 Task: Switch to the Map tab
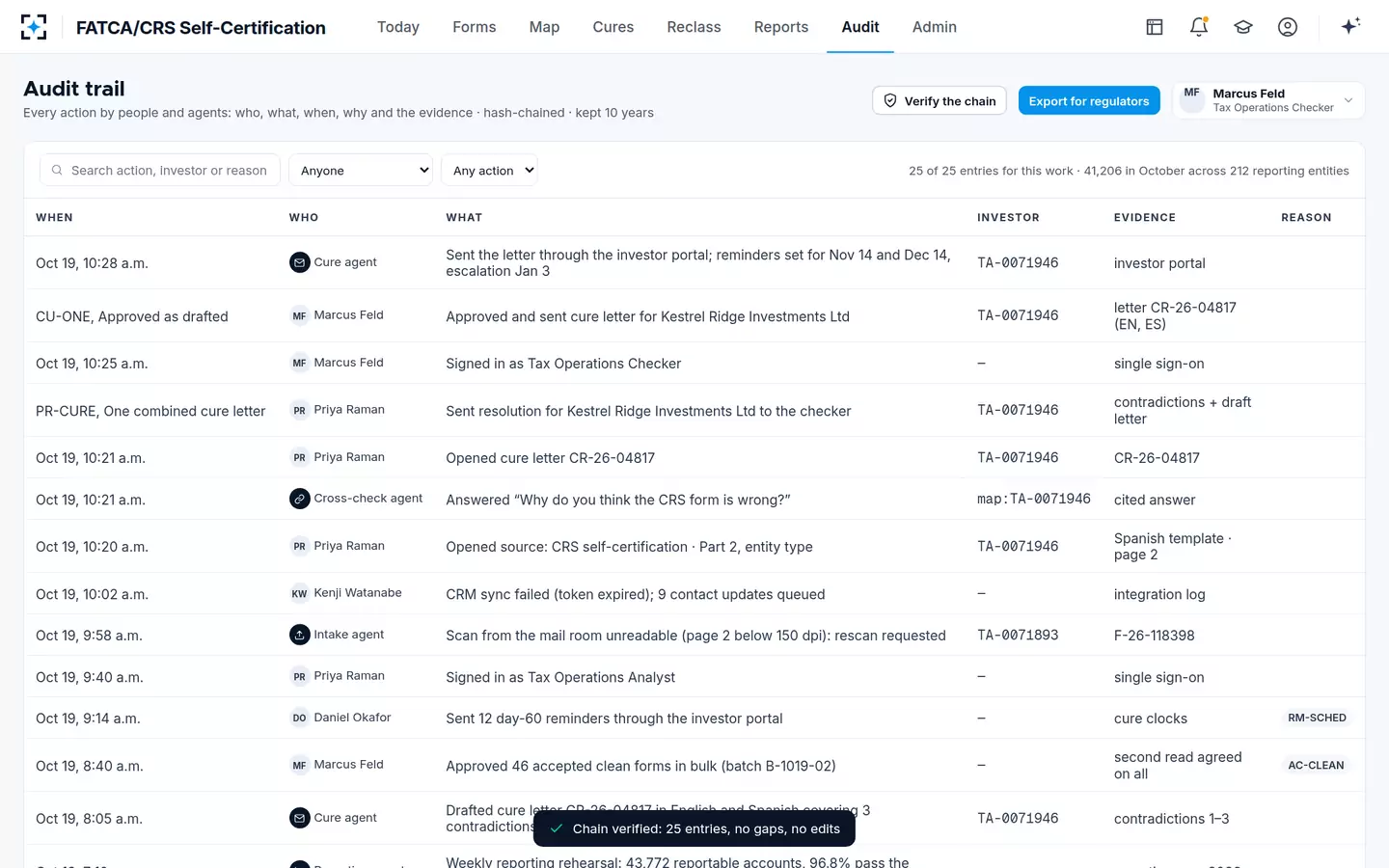(544, 27)
